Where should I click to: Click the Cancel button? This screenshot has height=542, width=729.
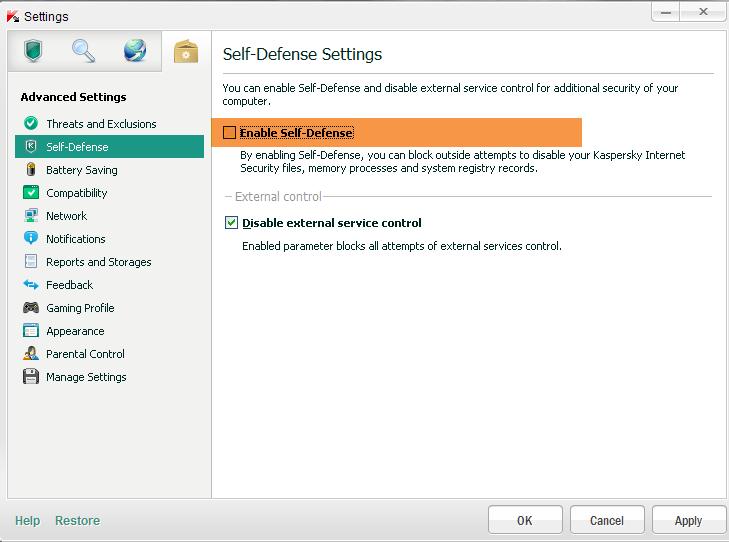pyautogui.click(x=607, y=520)
